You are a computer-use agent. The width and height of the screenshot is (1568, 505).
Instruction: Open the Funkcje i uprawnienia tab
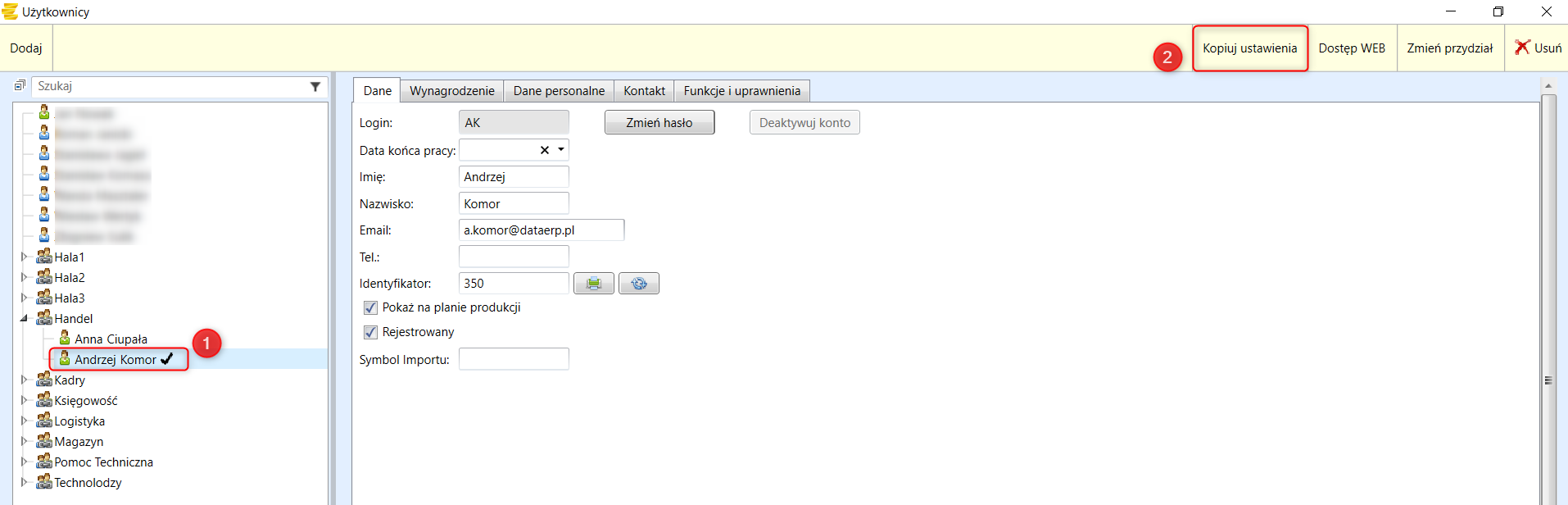pos(741,91)
